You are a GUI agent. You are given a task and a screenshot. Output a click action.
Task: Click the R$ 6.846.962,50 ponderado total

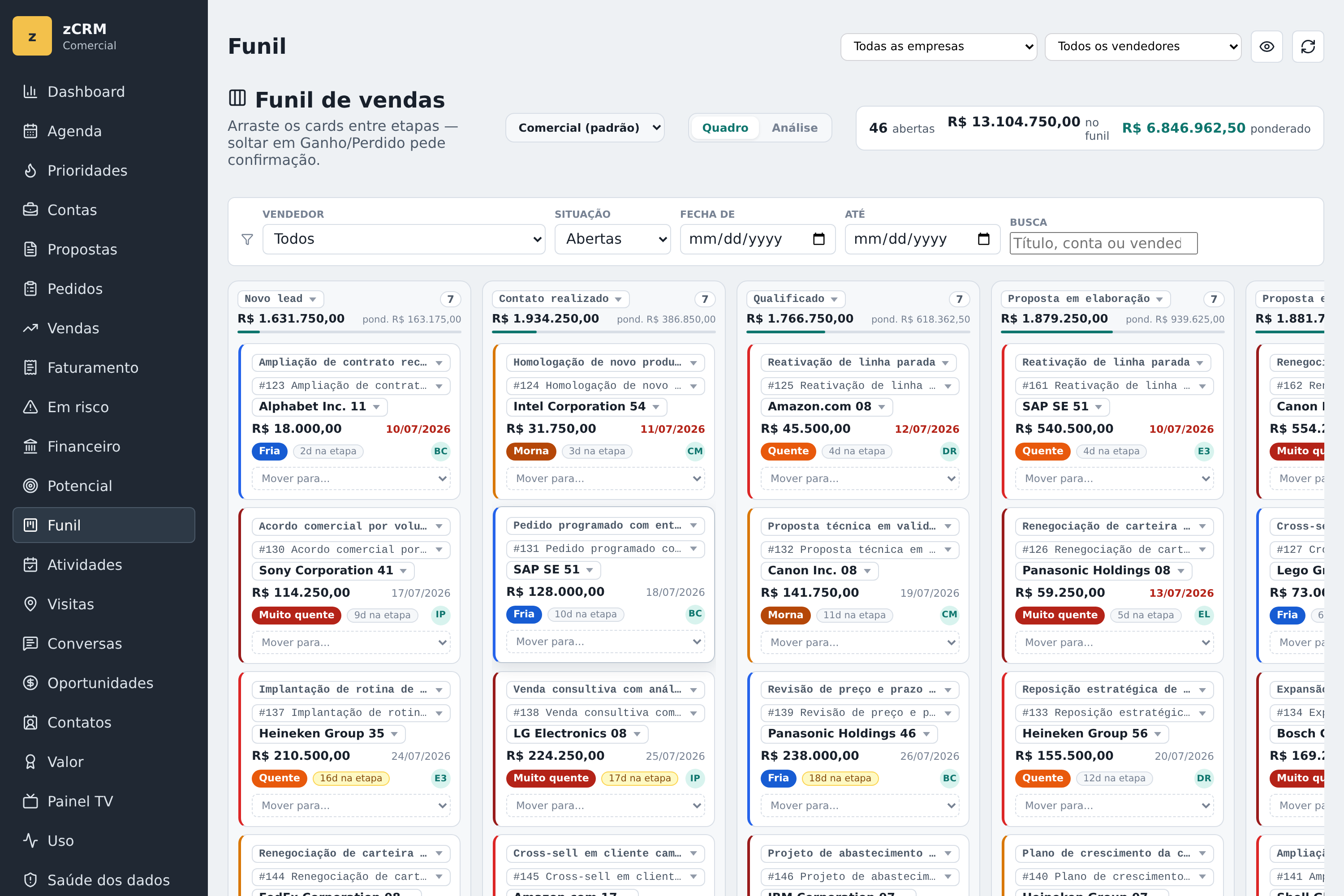tap(1216, 128)
